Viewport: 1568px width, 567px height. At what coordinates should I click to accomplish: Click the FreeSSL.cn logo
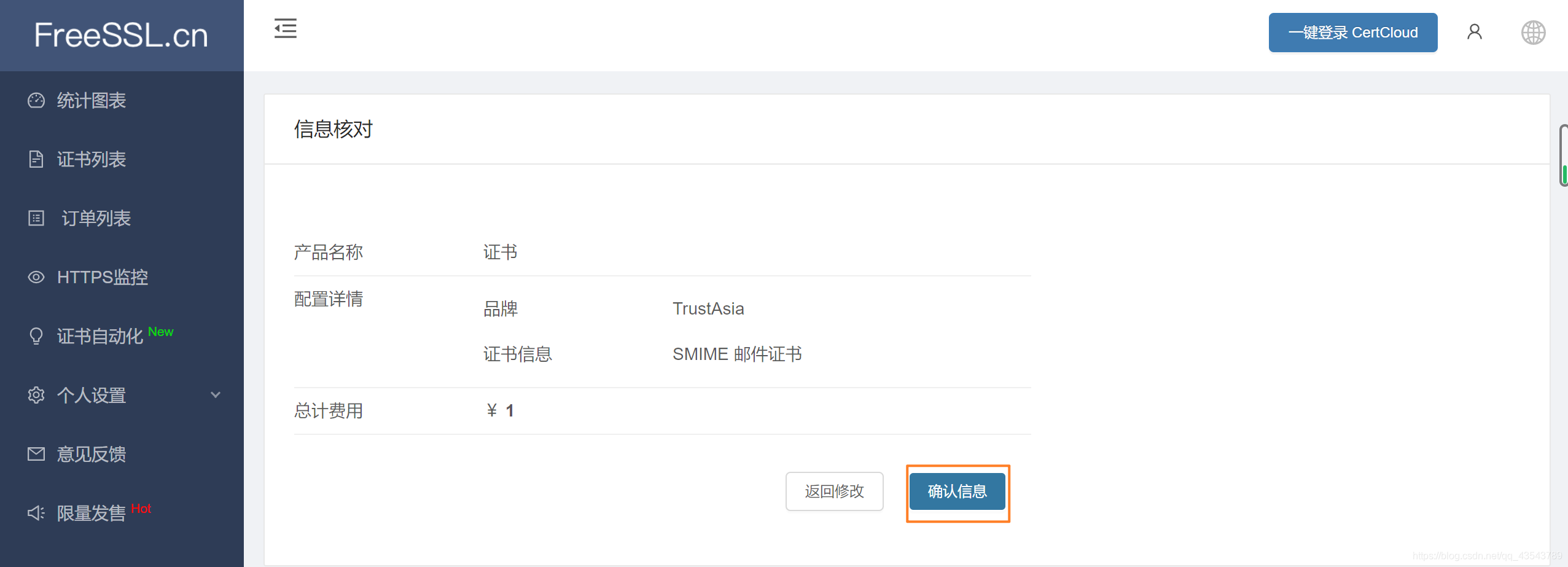(121, 36)
